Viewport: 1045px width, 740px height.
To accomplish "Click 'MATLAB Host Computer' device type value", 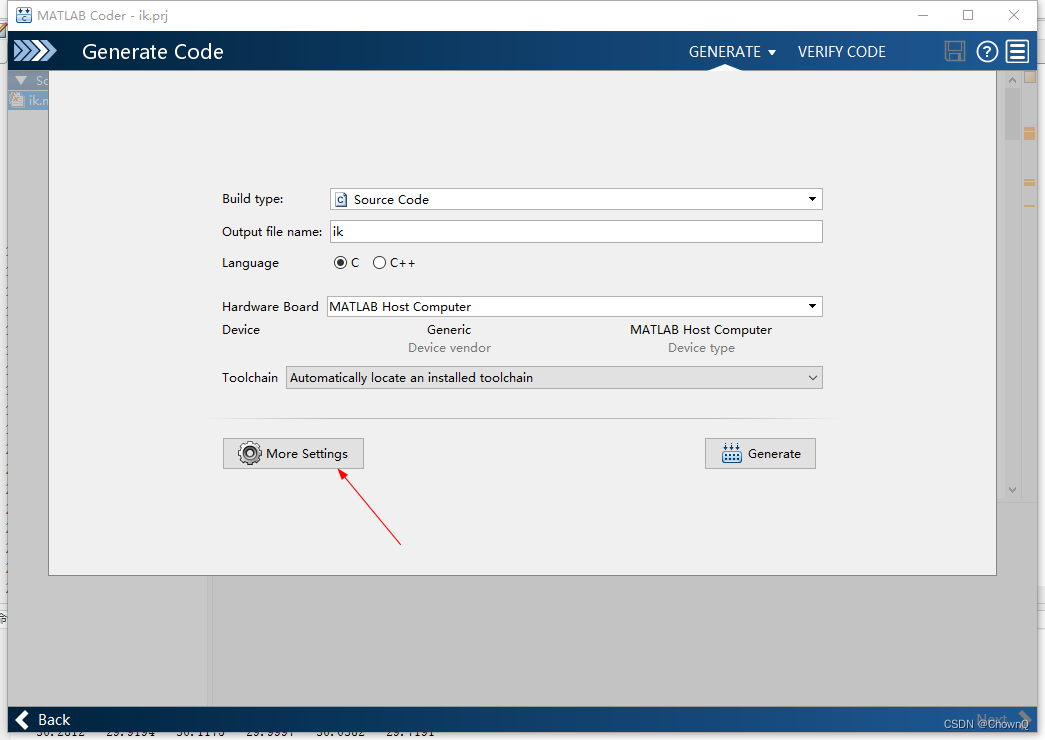I will [x=701, y=330].
